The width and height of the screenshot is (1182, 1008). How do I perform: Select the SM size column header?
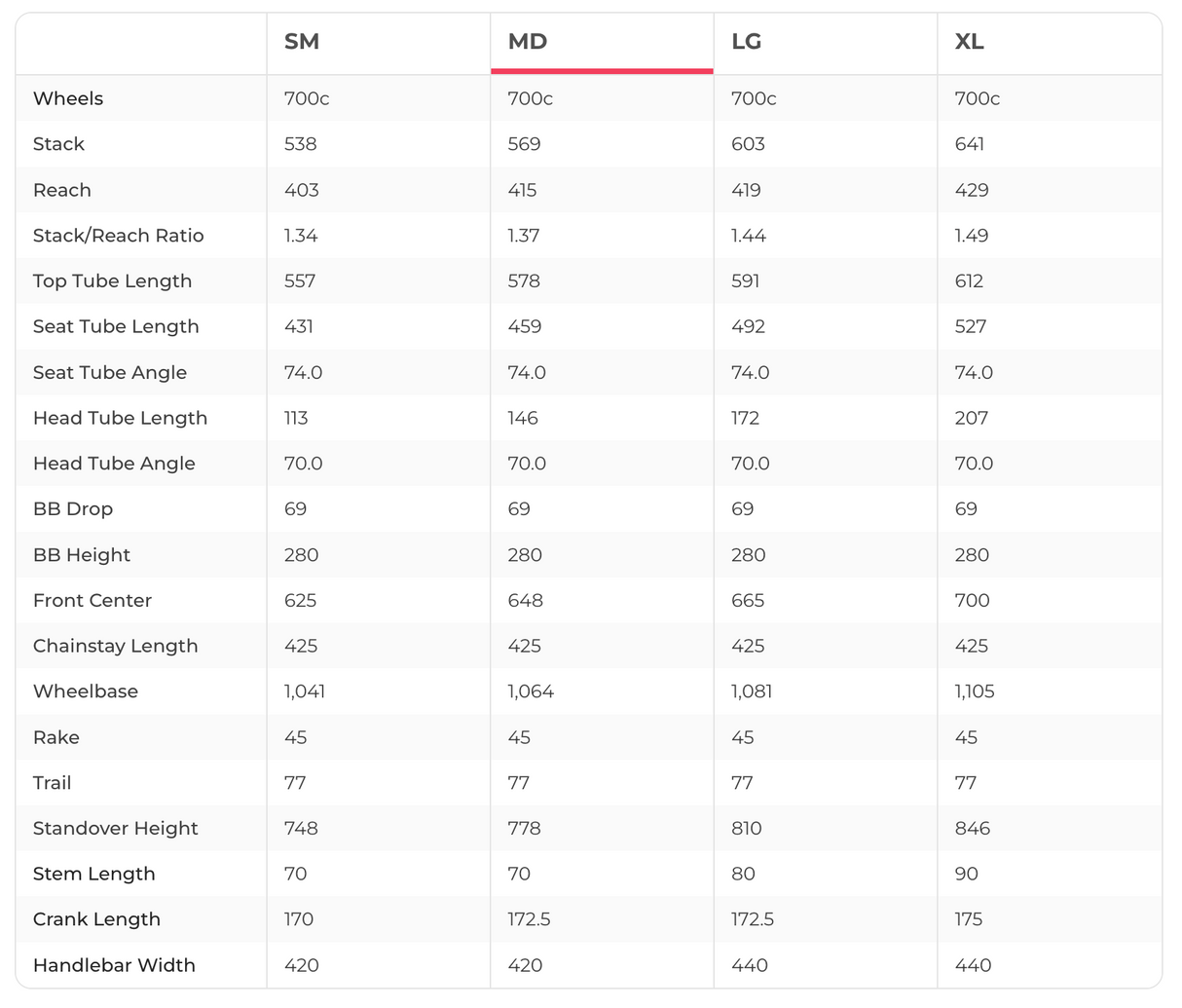click(x=302, y=42)
